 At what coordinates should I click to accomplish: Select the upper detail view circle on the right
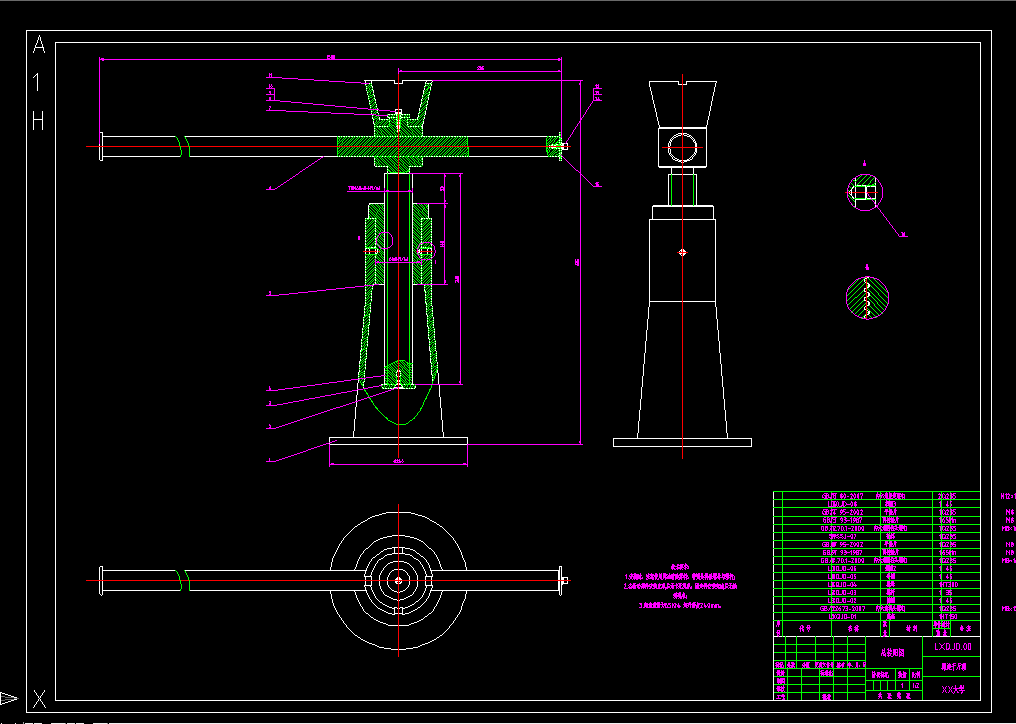865,193
